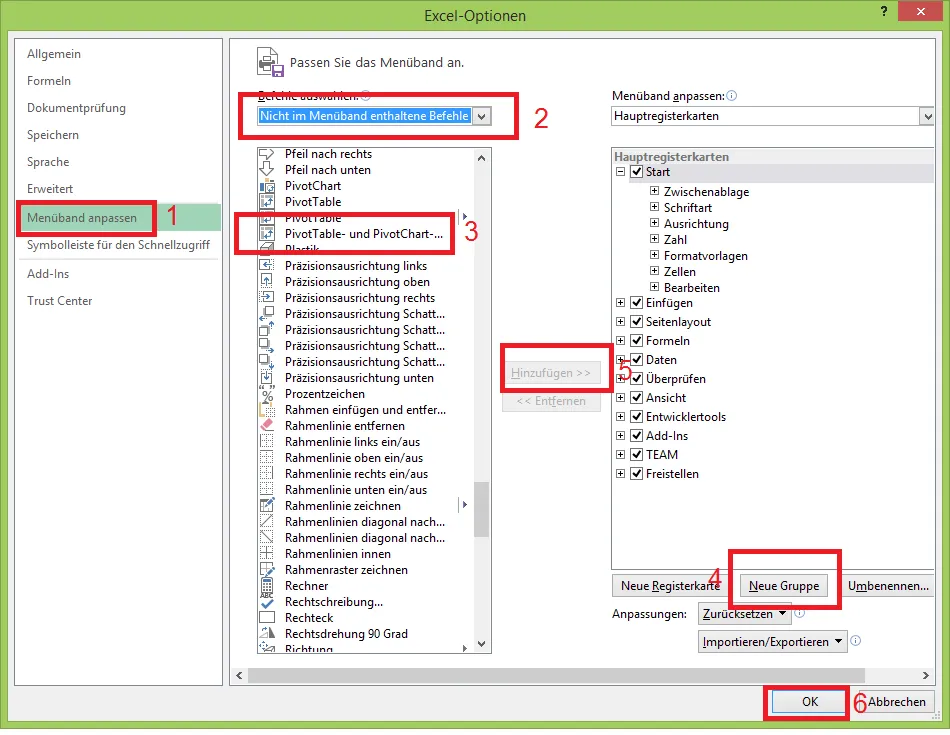Click the command list scrollbar thumb

(x=481, y=510)
